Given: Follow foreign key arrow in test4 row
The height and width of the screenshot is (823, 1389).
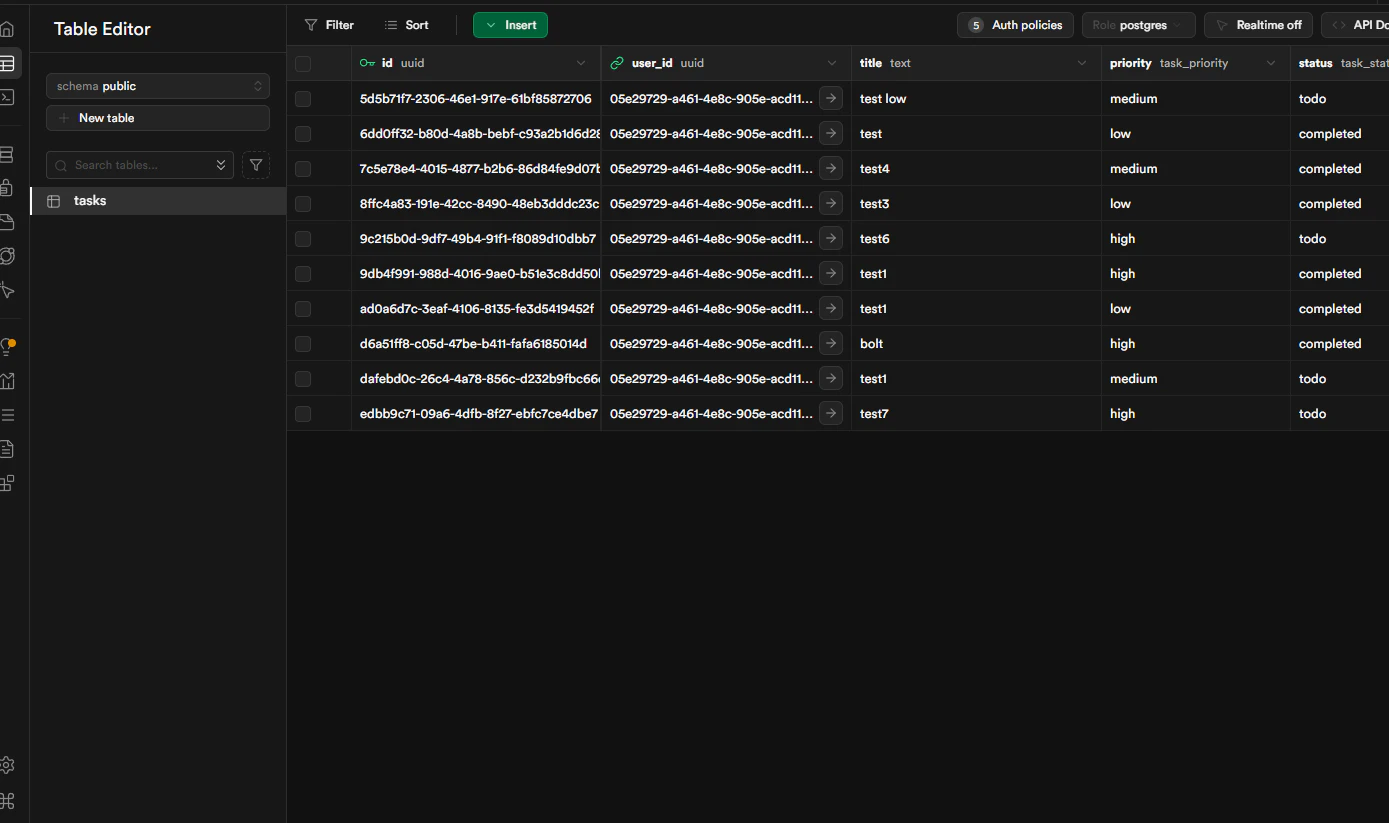Looking at the screenshot, I should coord(831,168).
